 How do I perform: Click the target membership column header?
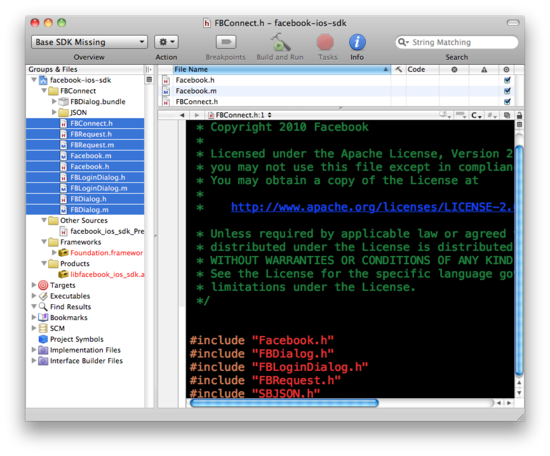tap(507, 69)
